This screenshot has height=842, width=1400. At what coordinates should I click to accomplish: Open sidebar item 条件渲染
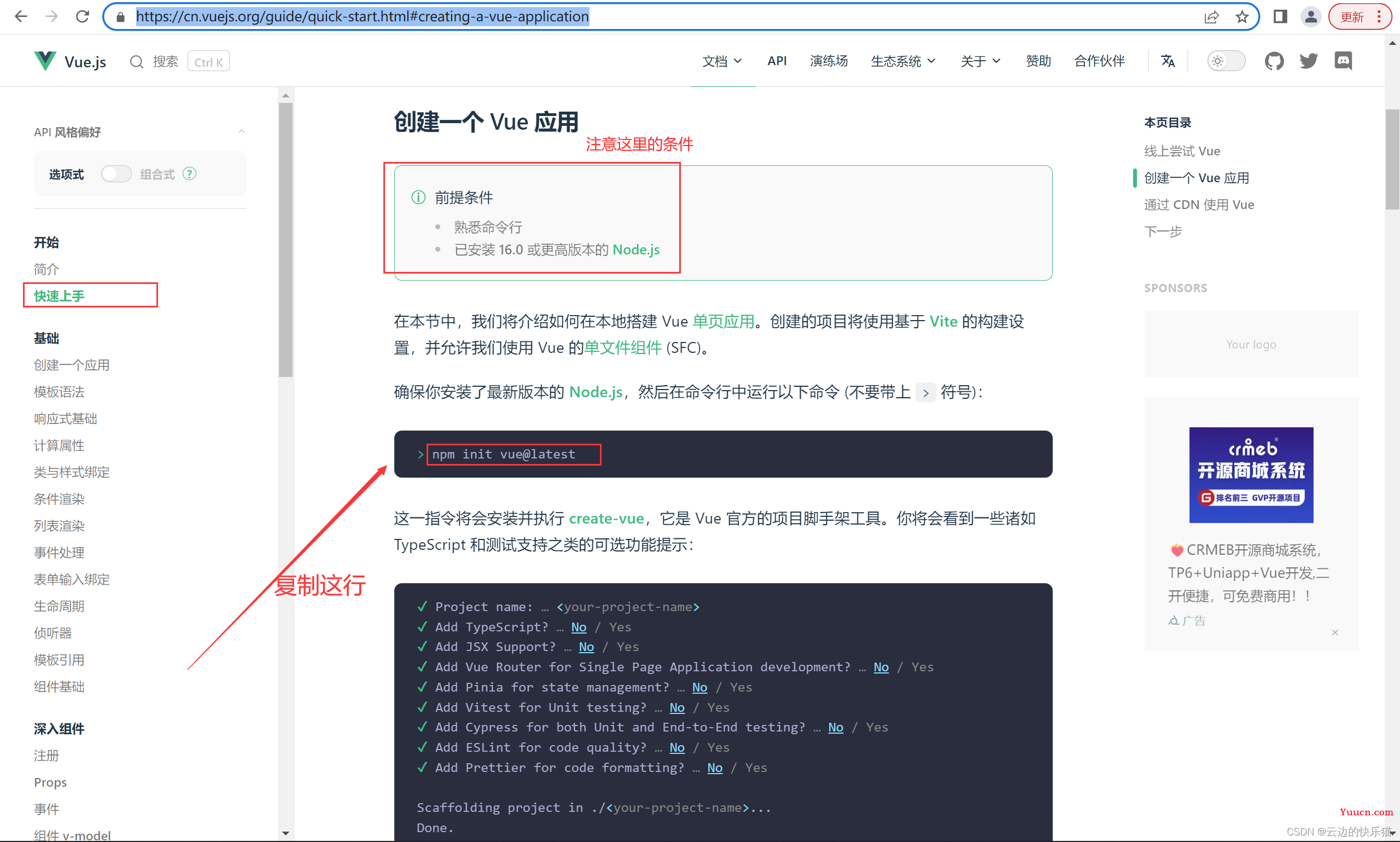click(59, 499)
